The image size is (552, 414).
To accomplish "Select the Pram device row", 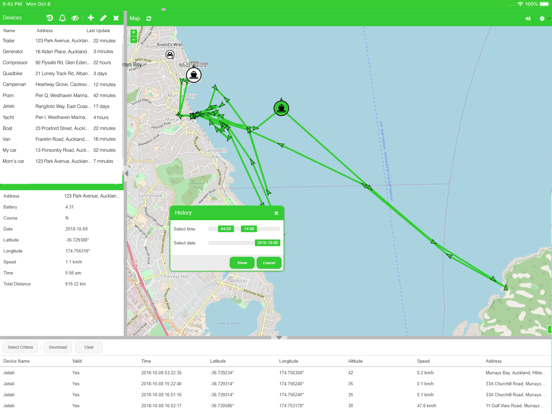I will coord(61,95).
